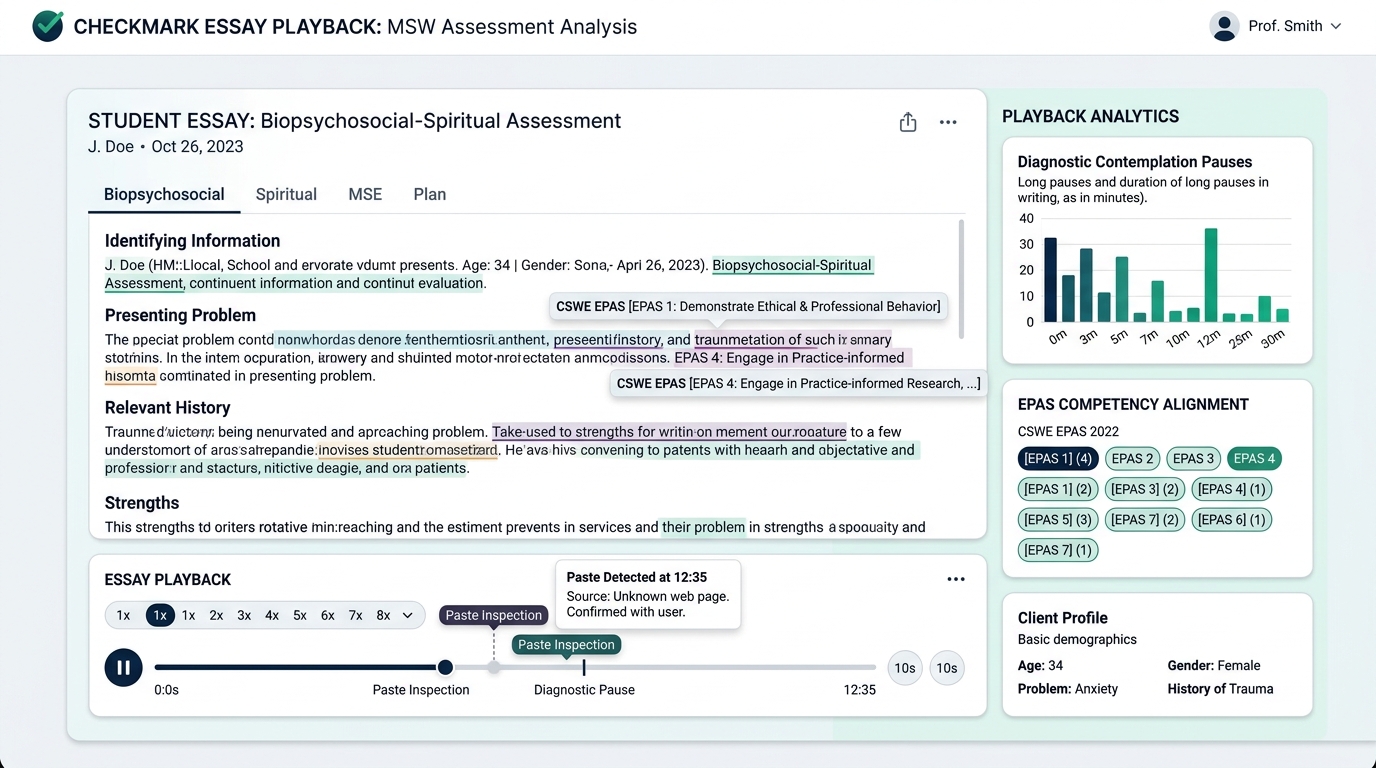Set playback speed to 4x

click(272, 615)
